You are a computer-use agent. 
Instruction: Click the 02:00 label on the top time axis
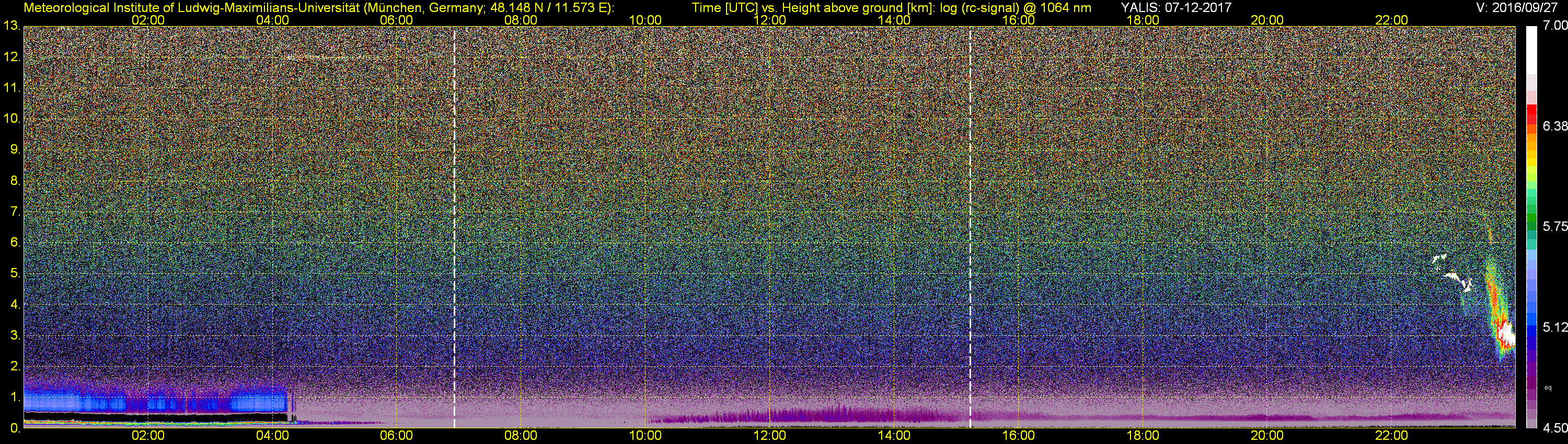[x=148, y=20]
